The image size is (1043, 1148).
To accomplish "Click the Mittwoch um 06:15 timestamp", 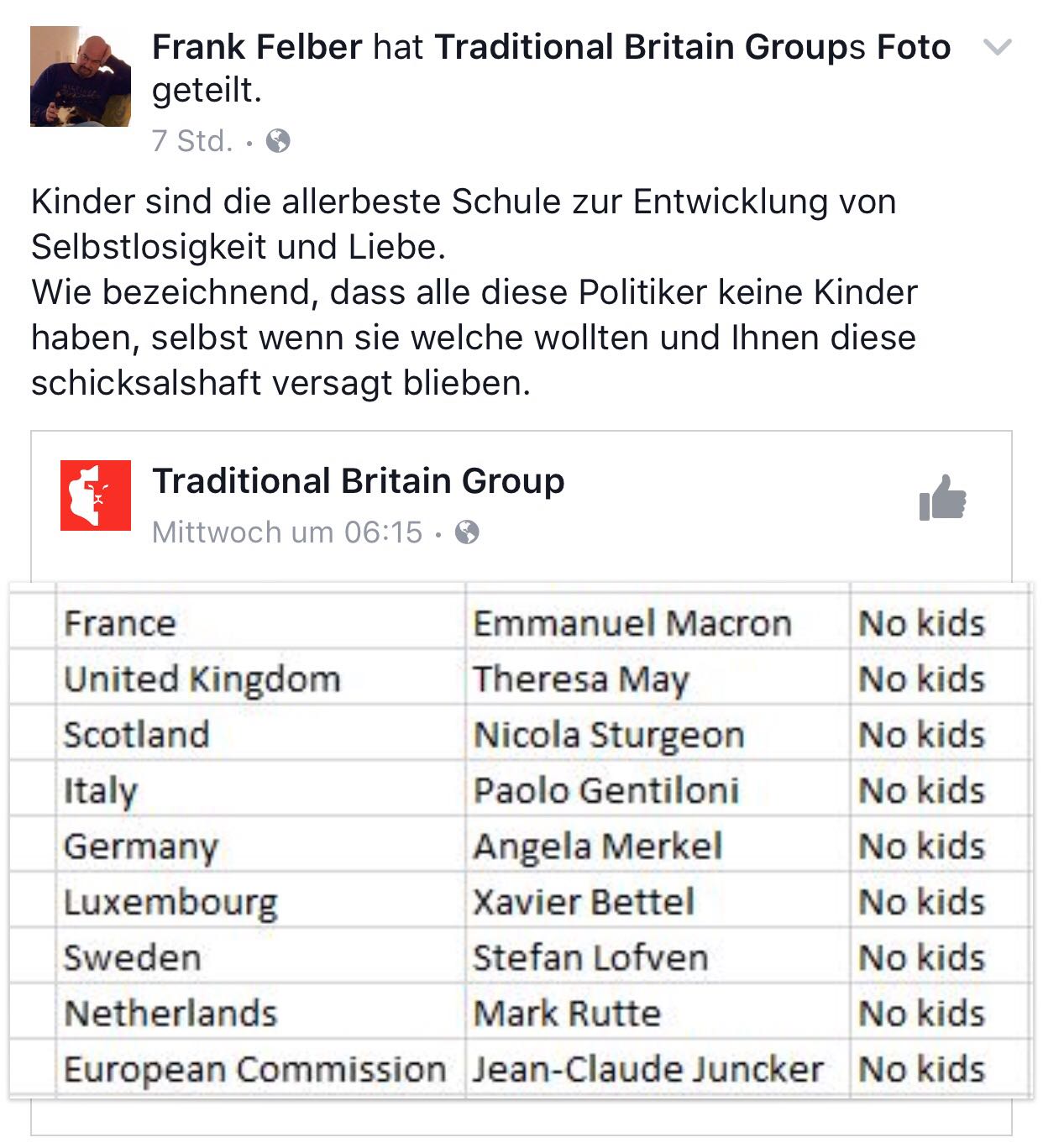I will coord(287,532).
